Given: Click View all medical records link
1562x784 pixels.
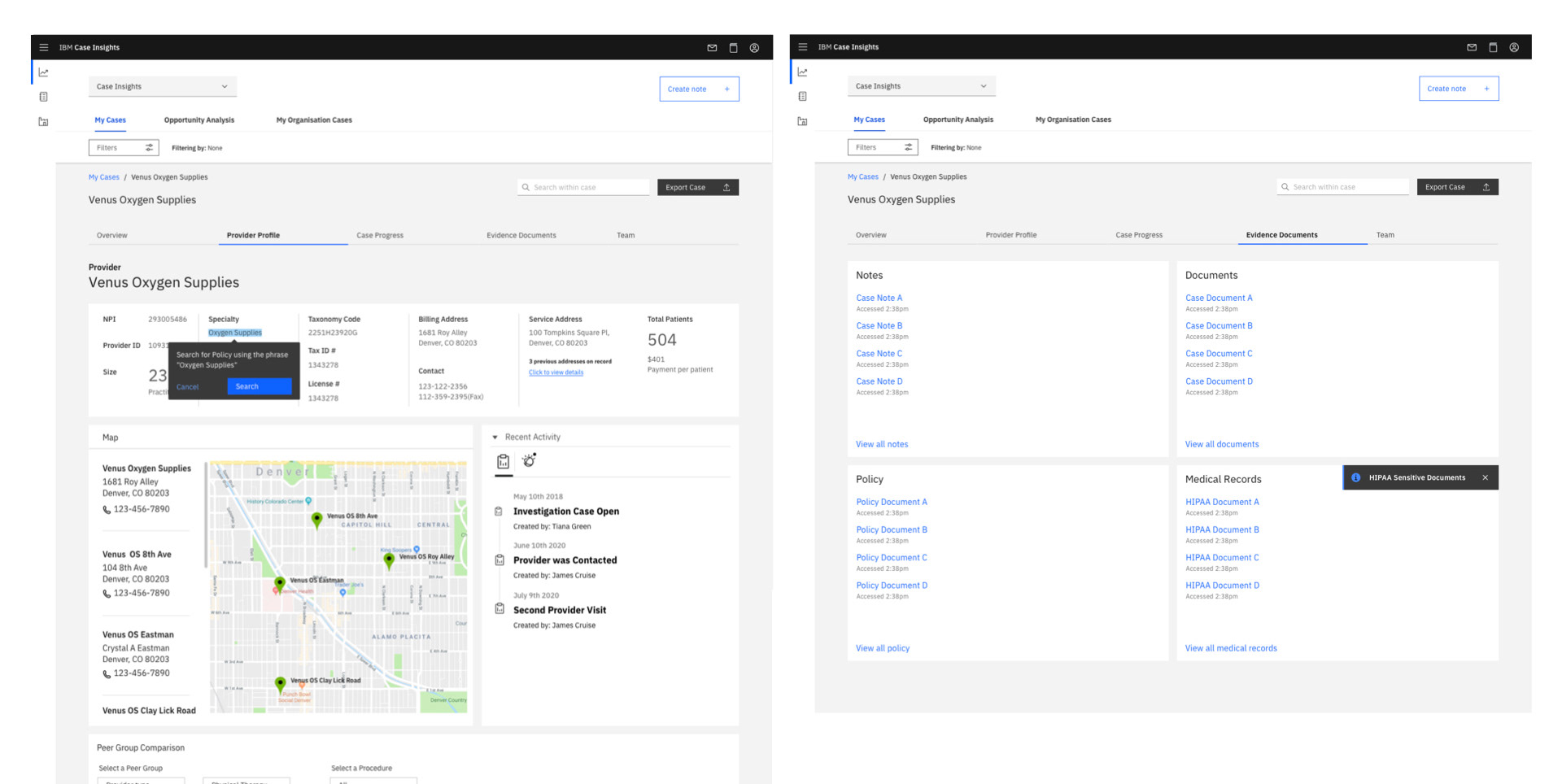Looking at the screenshot, I should pyautogui.click(x=1231, y=649).
